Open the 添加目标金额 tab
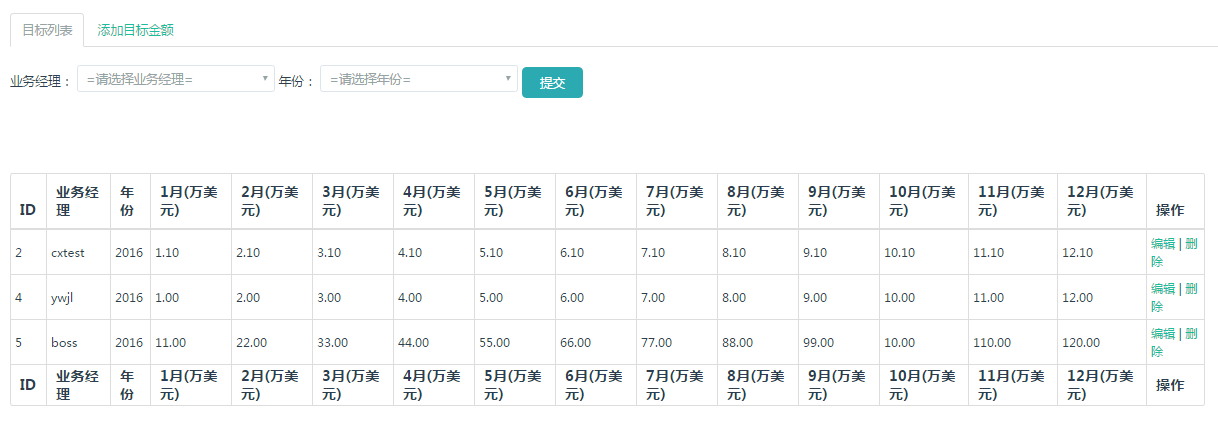Screen dimensions: 1218x423 pos(136,30)
